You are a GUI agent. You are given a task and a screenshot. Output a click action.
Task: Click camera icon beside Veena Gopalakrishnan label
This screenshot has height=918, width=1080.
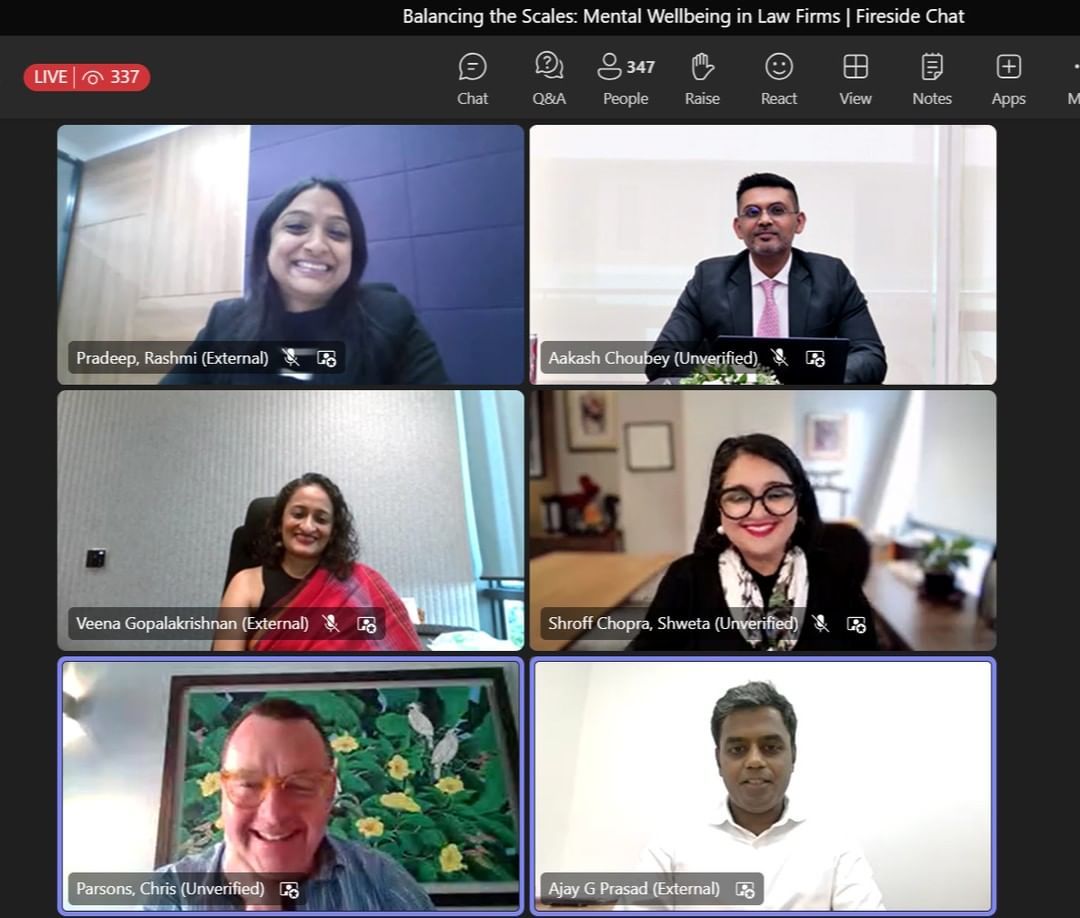(367, 624)
